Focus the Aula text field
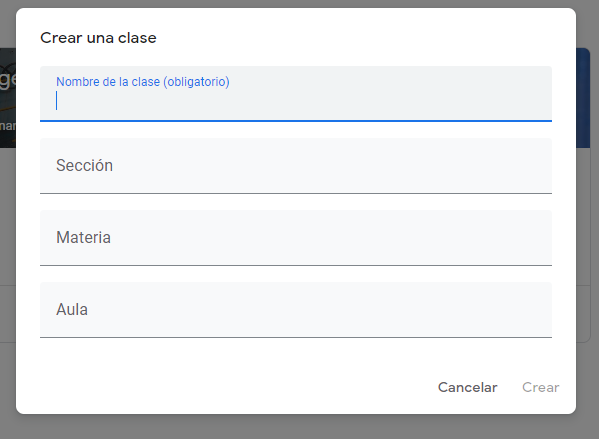 point(296,310)
